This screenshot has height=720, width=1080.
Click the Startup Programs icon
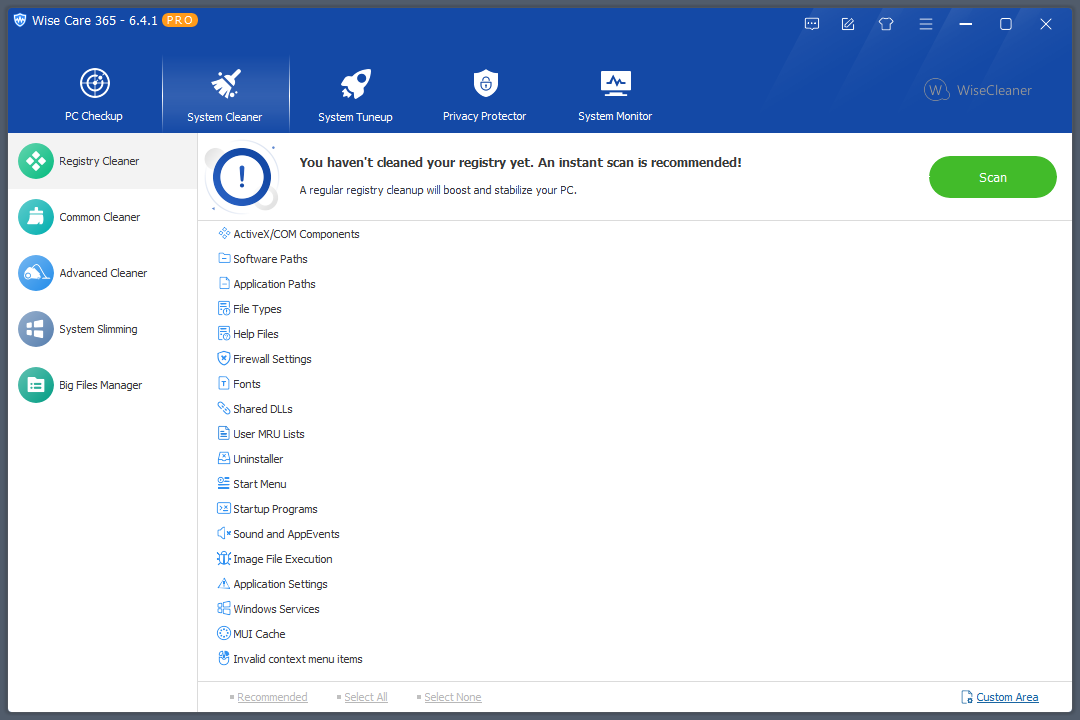(224, 508)
